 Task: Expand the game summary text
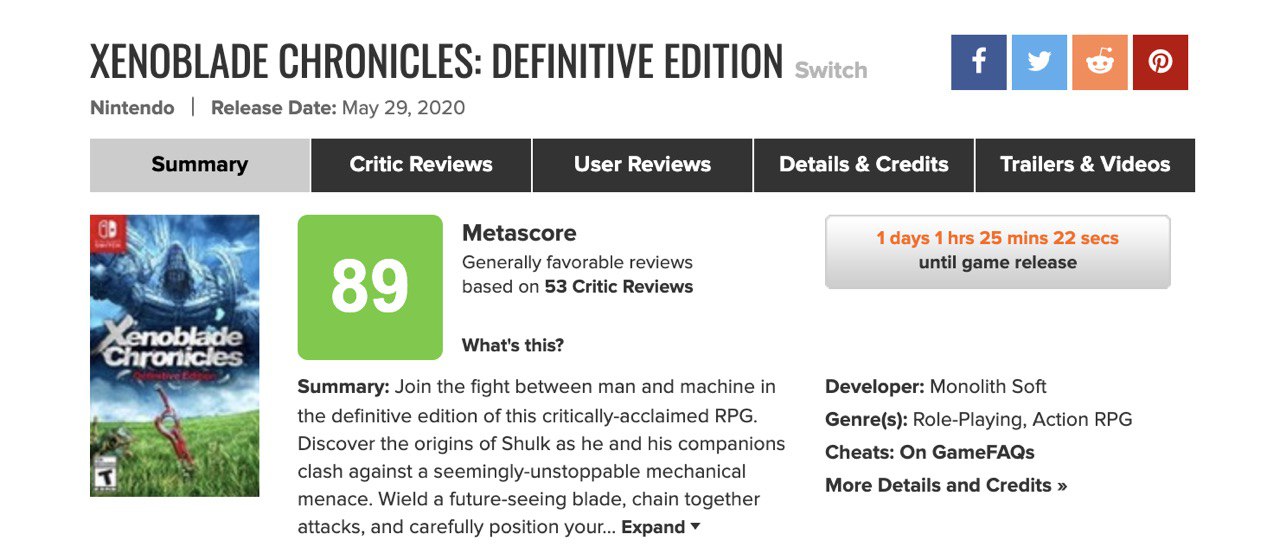661,527
